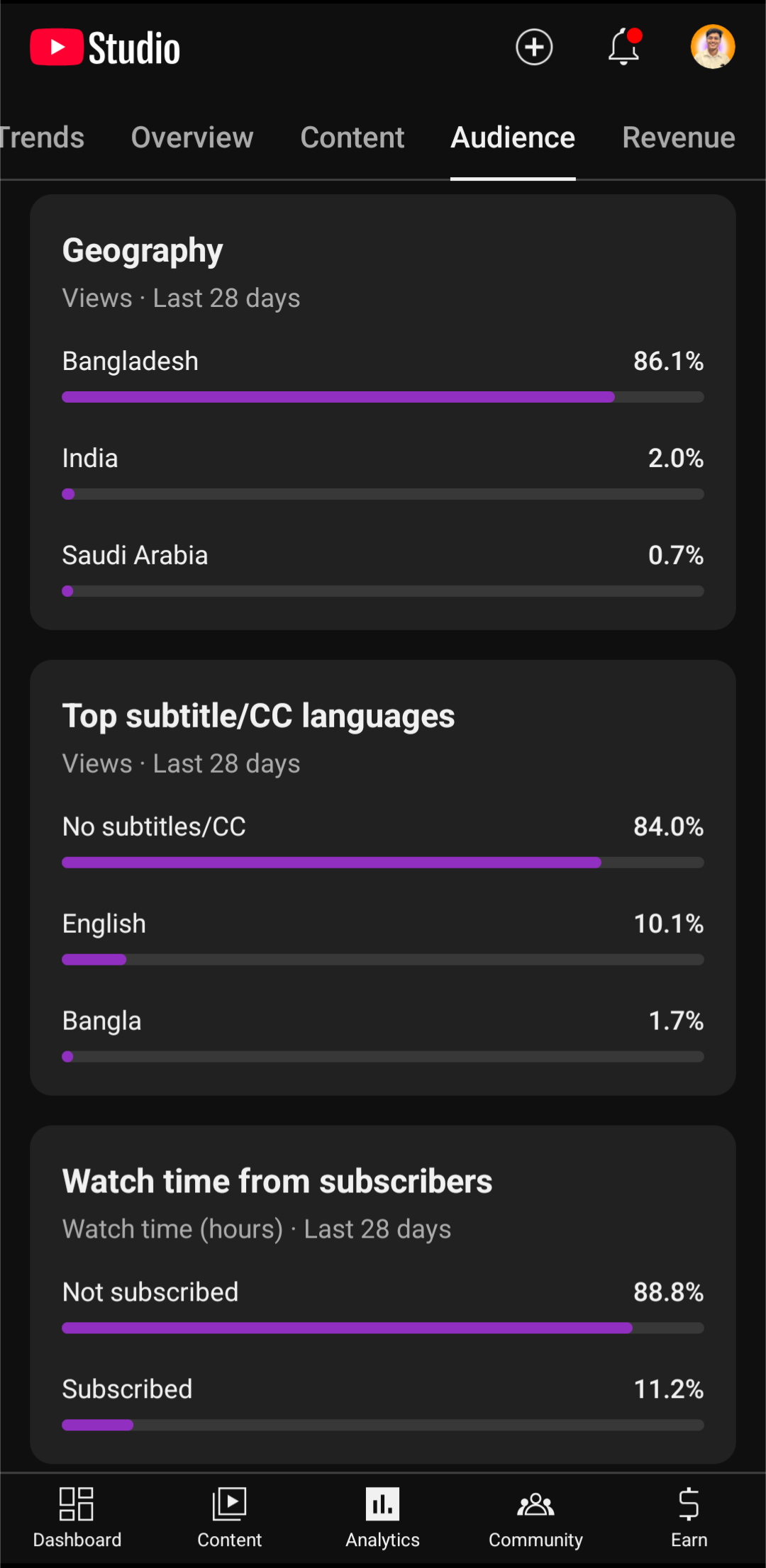Switch to the Overview tab
The image size is (766, 1568).
tap(192, 138)
